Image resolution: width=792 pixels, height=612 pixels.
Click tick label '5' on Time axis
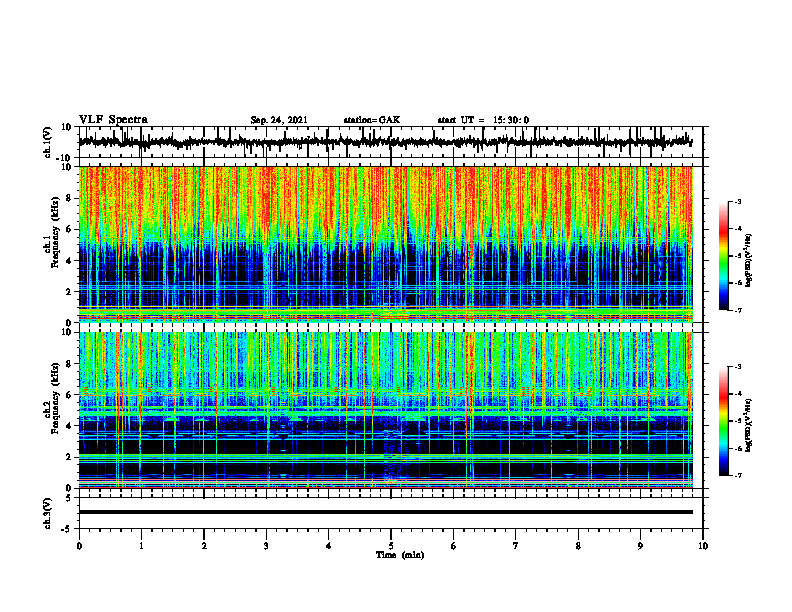[x=391, y=546]
